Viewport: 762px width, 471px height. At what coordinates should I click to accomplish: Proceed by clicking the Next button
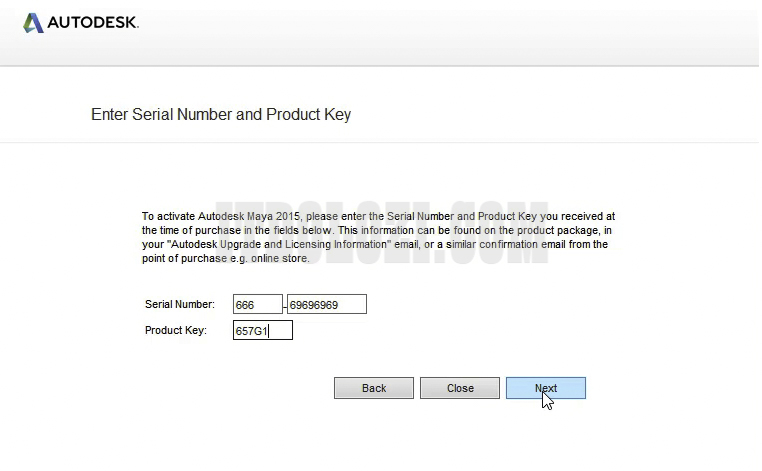(x=545, y=388)
